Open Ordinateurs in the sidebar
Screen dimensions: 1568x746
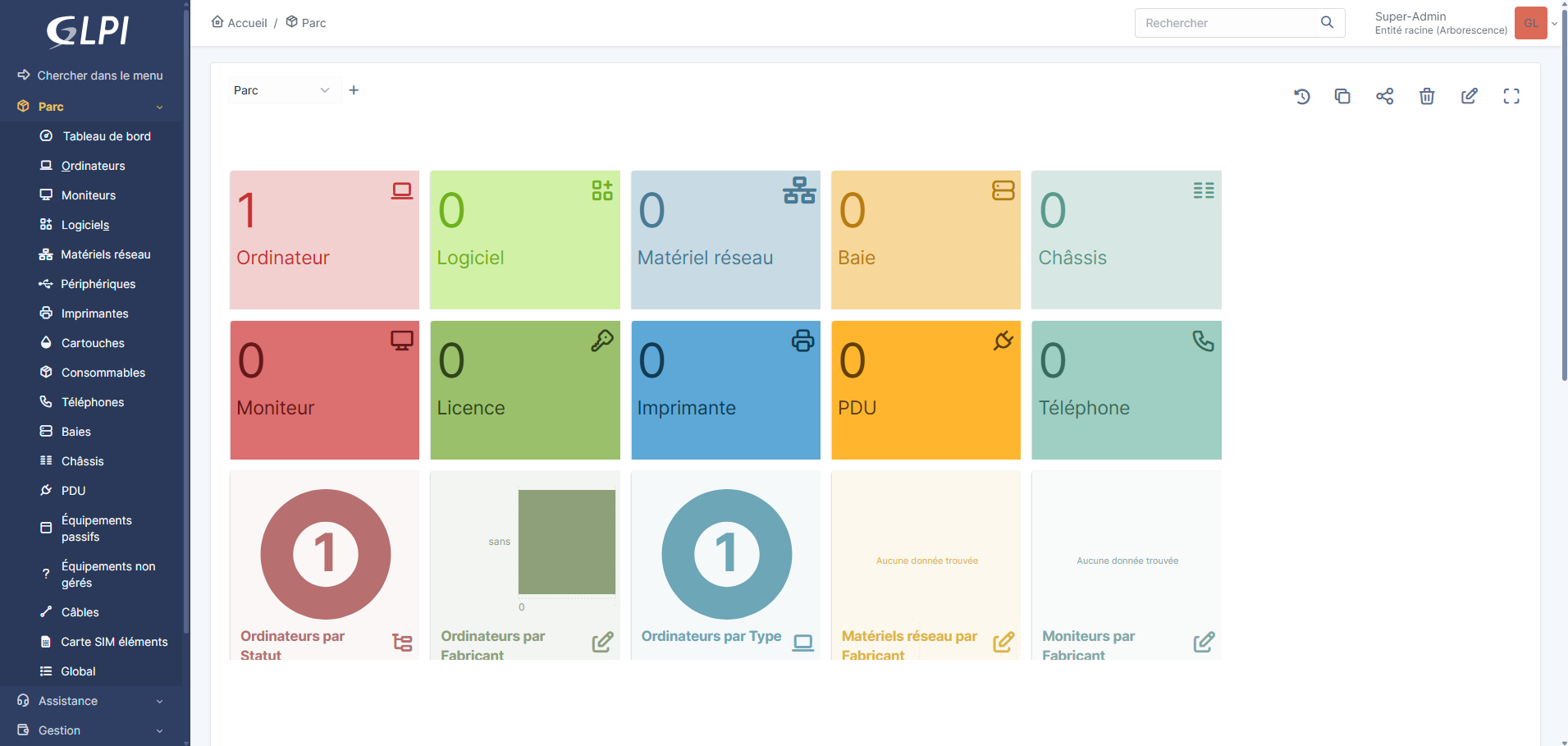pos(93,166)
